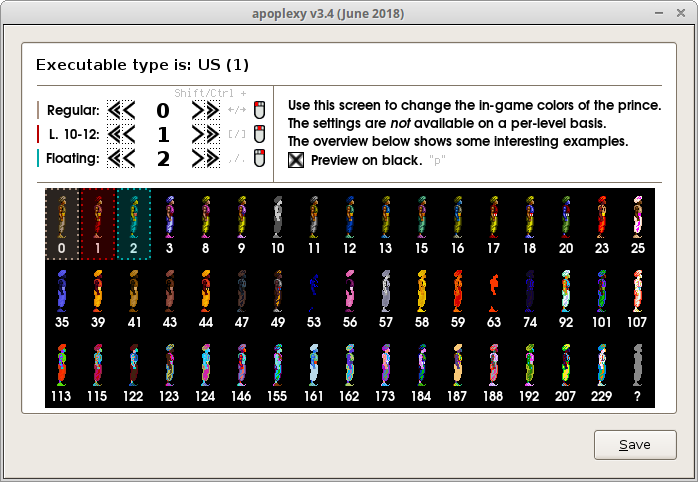The height and width of the screenshot is (482, 698).
Task: Select the partial orange preview numbered 63
Action: coord(494,298)
